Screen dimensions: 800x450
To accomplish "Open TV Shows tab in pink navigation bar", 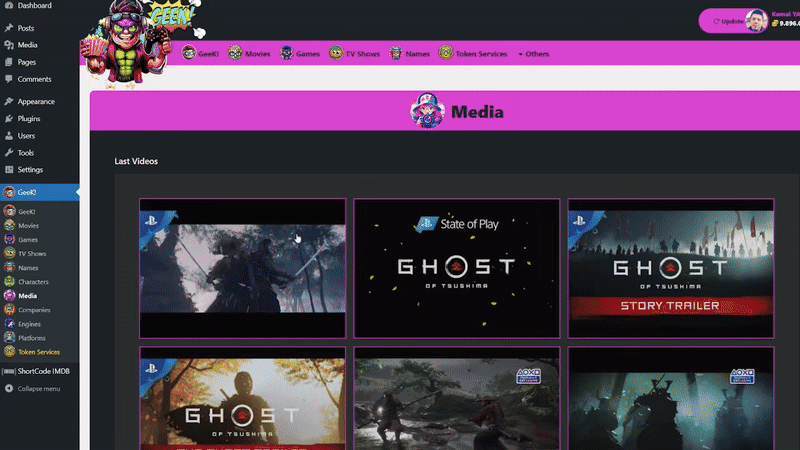I will [354, 53].
